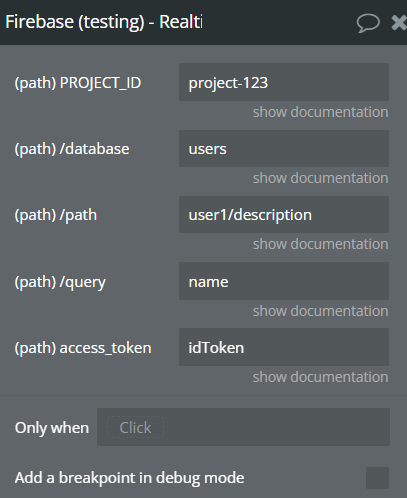Screen dimensions: 407x498
Task: Click the access_token field containing idToken
Action: tap(284, 347)
